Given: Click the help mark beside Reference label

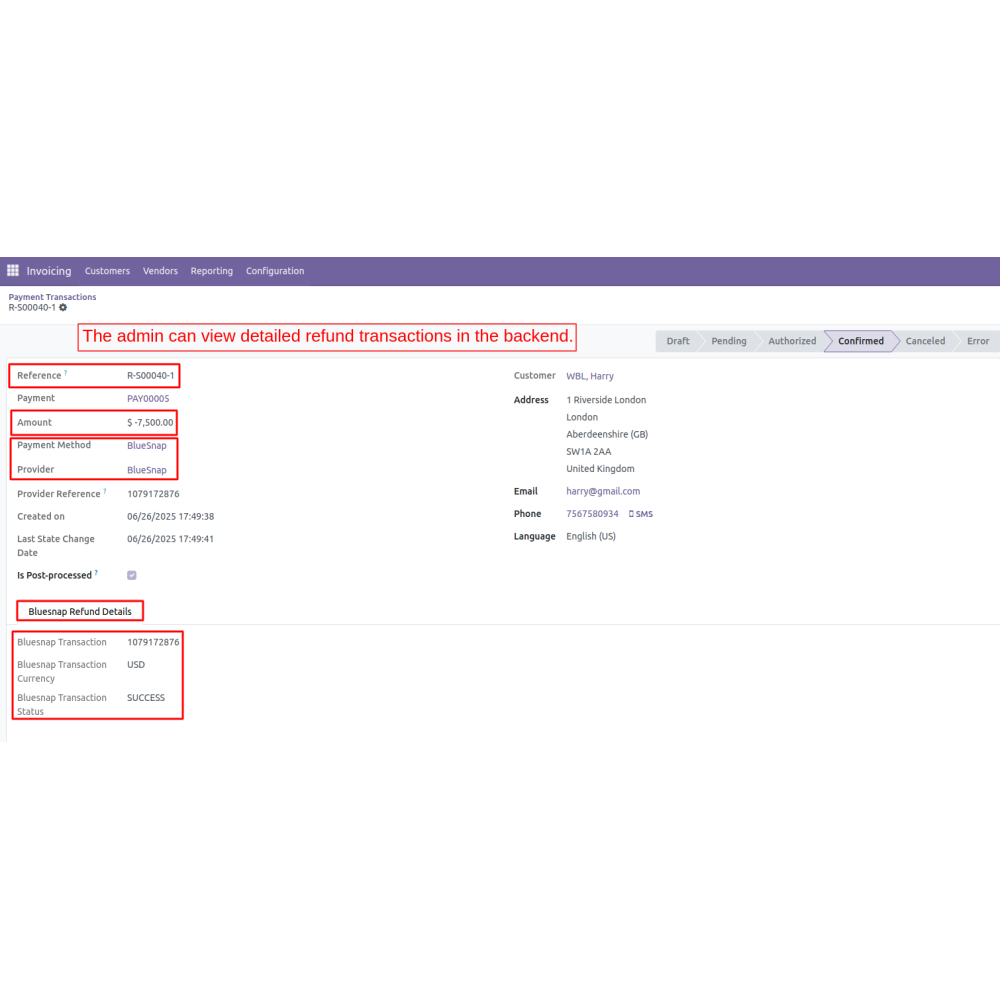Looking at the screenshot, I should click(x=66, y=373).
